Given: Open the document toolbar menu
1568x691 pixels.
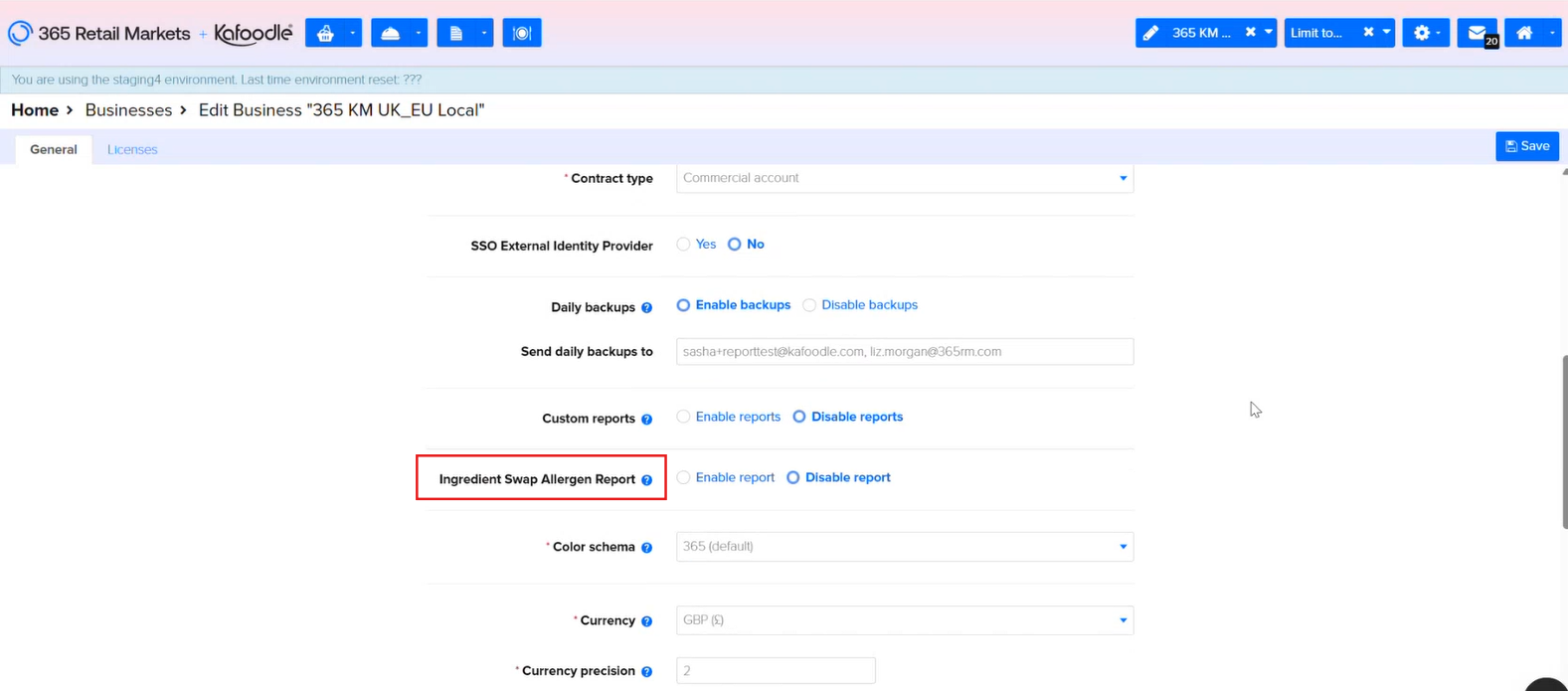Looking at the screenshot, I should point(456,33).
